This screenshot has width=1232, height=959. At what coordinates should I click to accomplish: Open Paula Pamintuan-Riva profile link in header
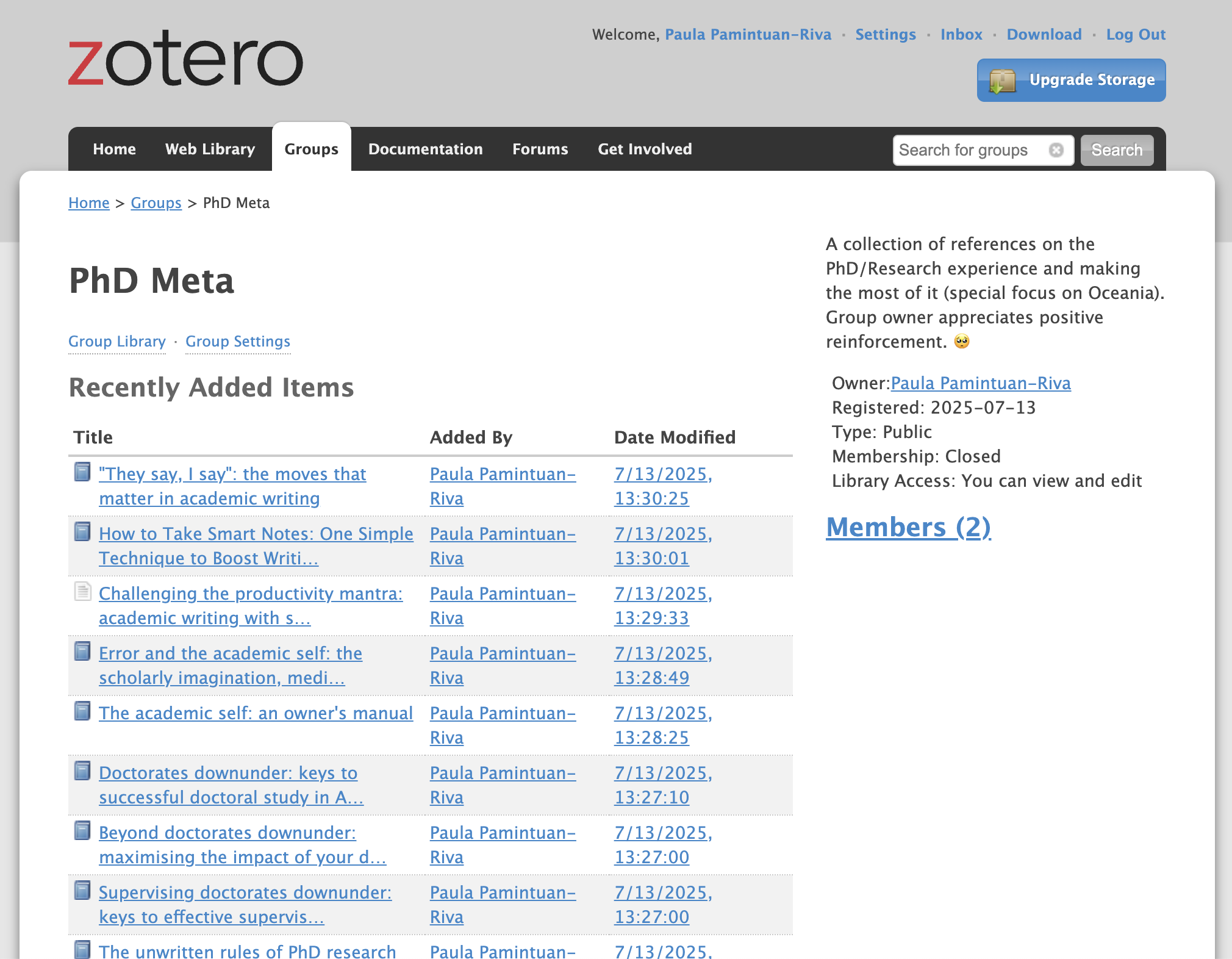coord(748,34)
